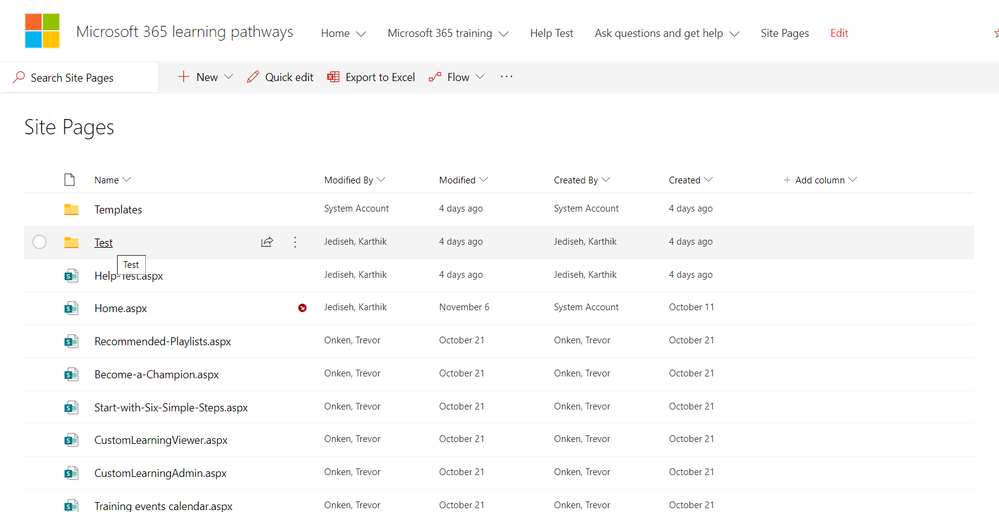Image resolution: width=999 pixels, height=512 pixels.
Task: Click 'System Account' modified by on Templates row
Action: (x=357, y=208)
